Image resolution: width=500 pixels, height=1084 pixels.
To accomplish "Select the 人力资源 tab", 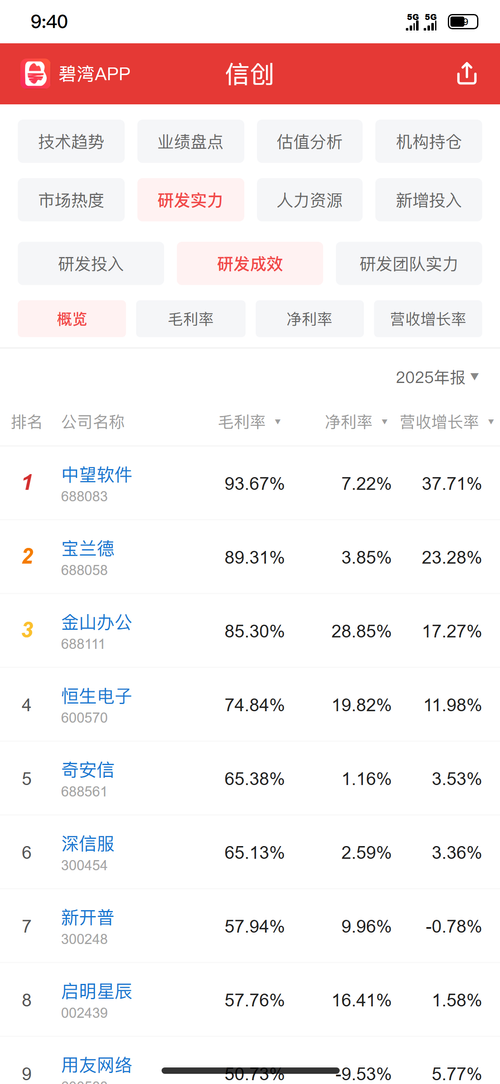I will pyautogui.click(x=309, y=200).
